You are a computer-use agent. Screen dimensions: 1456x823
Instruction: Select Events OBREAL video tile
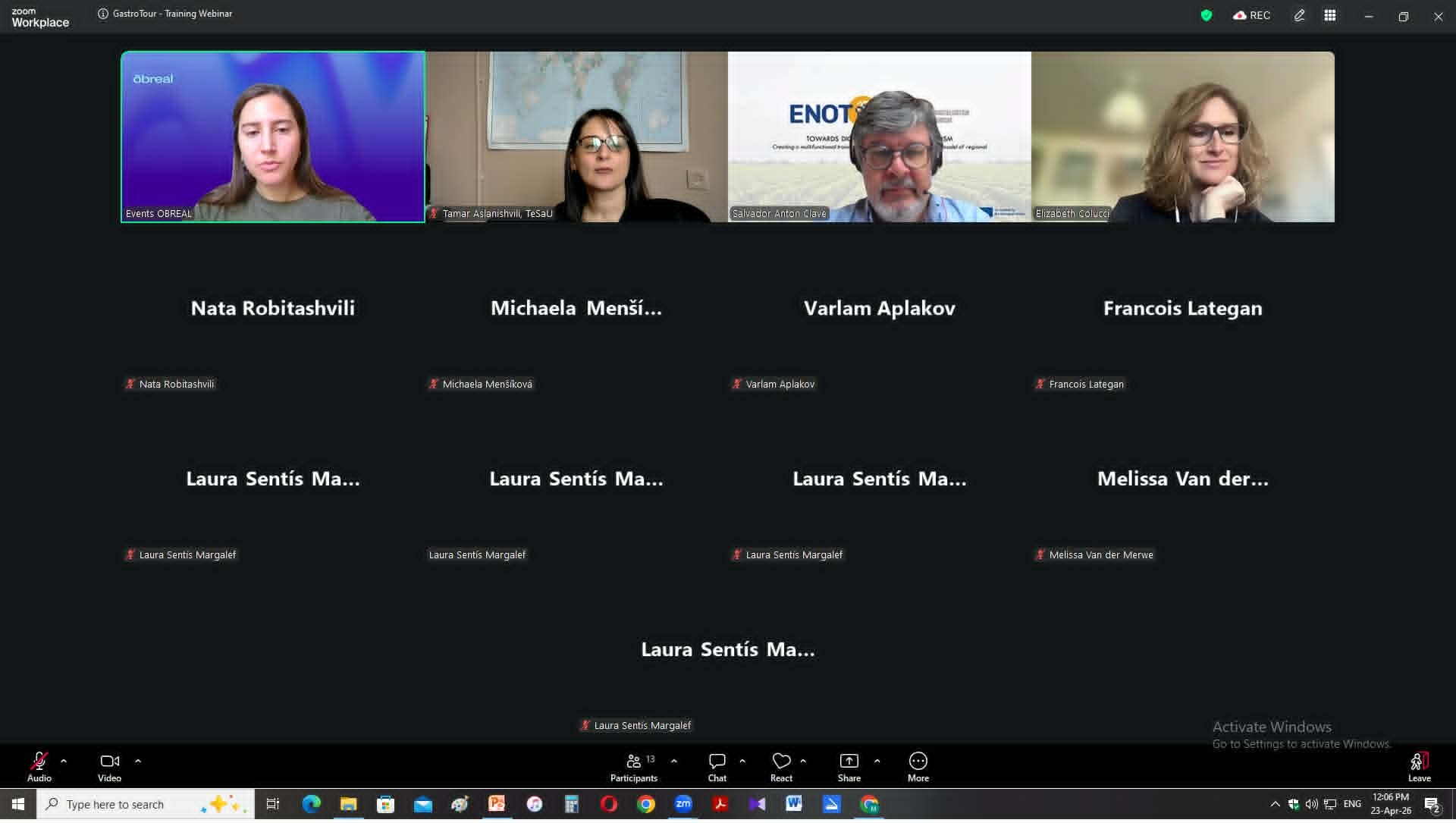pyautogui.click(x=272, y=137)
